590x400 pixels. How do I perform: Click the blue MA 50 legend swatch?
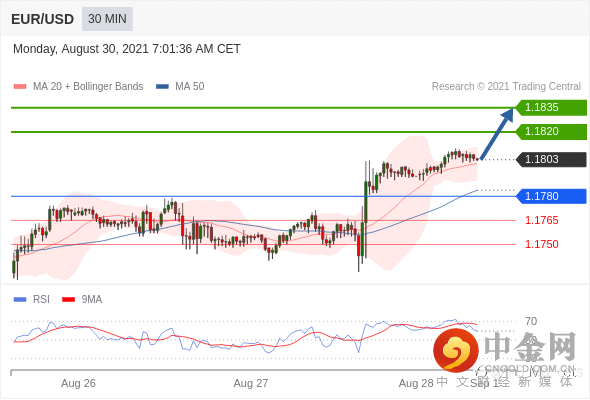[162, 87]
